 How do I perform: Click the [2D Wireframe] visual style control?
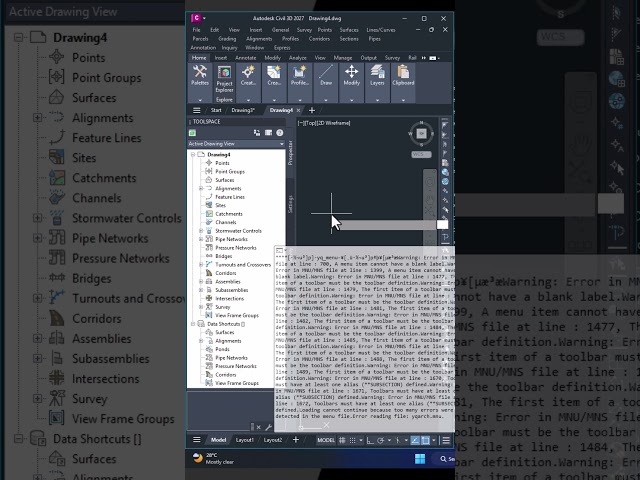point(332,123)
